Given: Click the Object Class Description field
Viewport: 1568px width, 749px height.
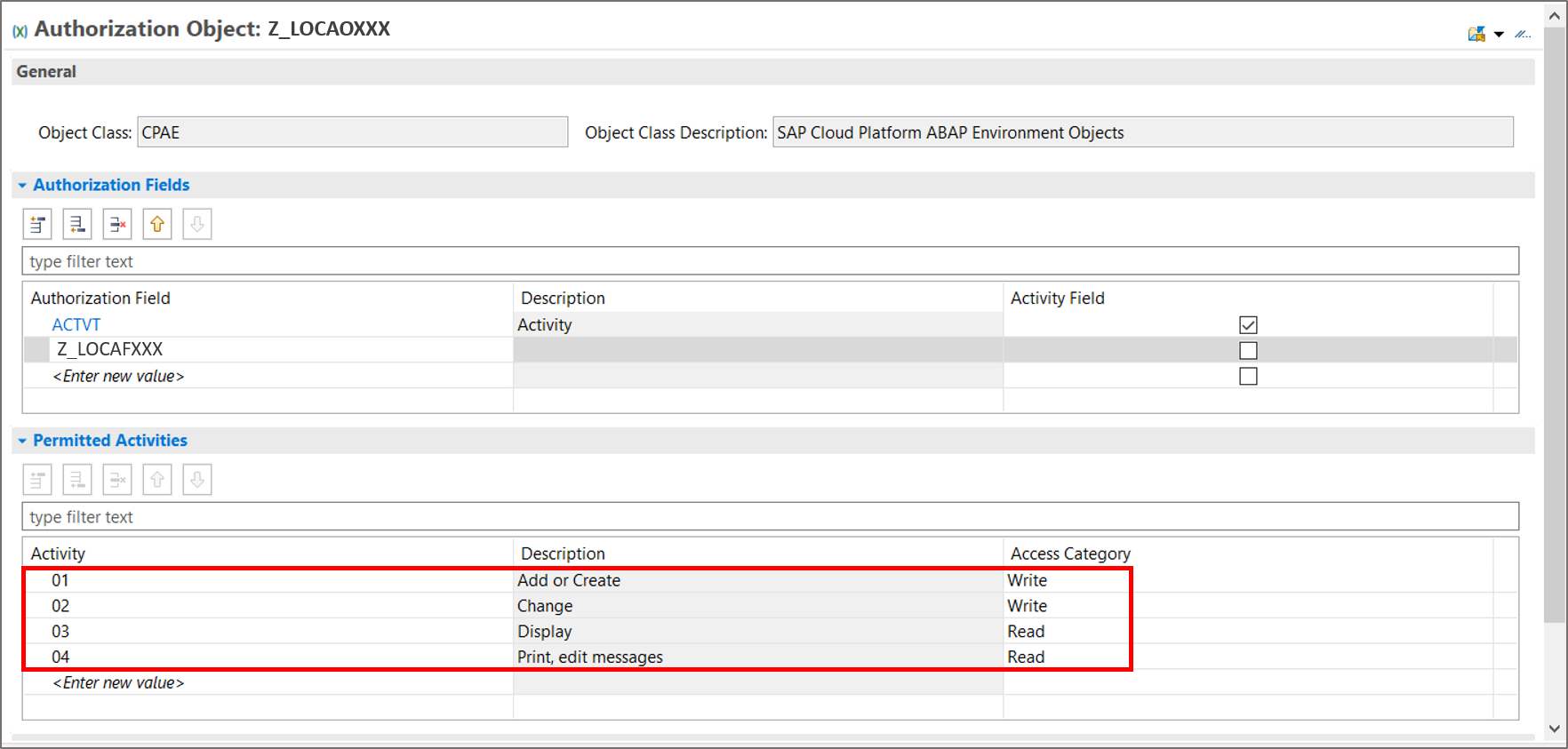Looking at the screenshot, I should coord(1142,132).
